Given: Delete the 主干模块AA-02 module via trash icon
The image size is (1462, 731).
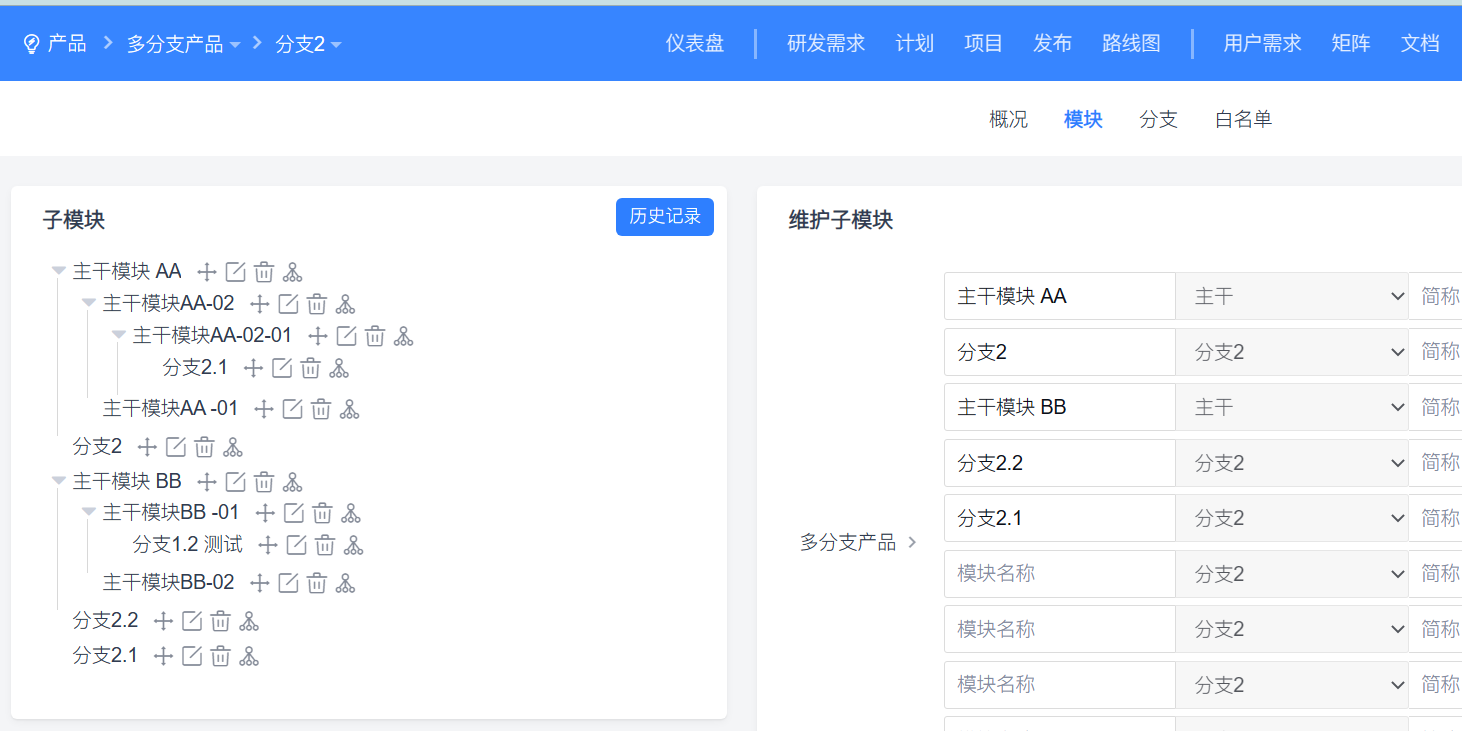Looking at the screenshot, I should tap(316, 304).
